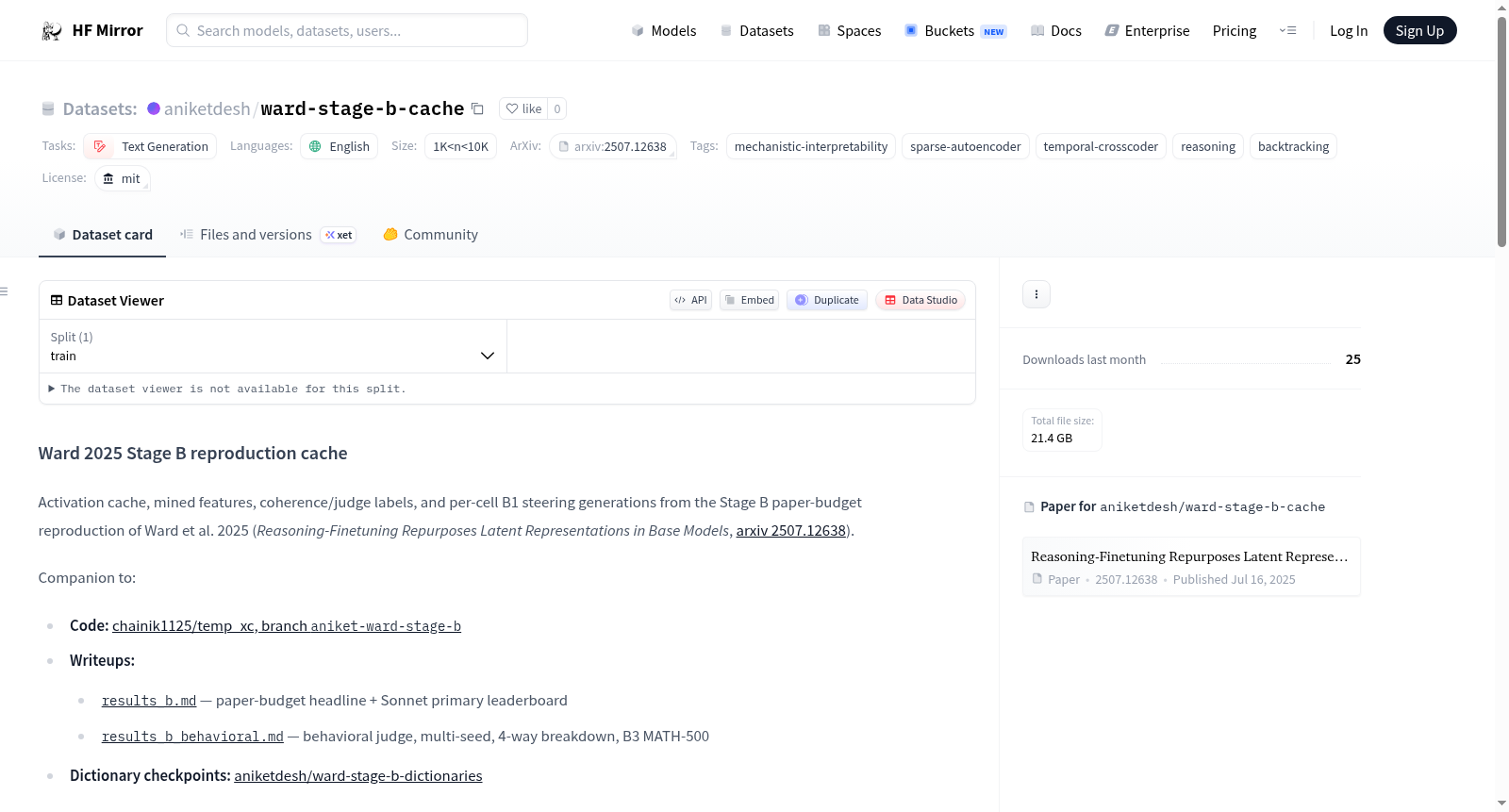Viewport: 1509px width, 812px height.
Task: Click the heart like button
Action: [523, 108]
